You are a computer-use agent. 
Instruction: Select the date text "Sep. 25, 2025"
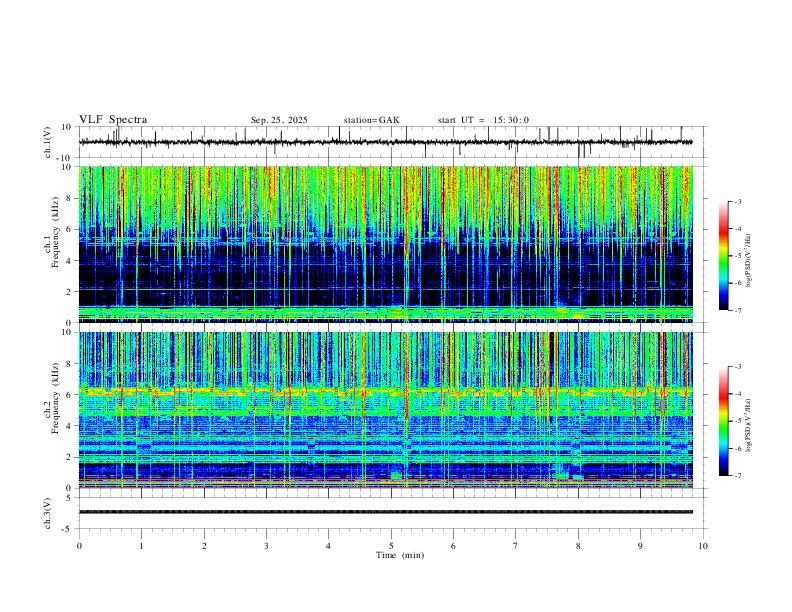click(279, 120)
